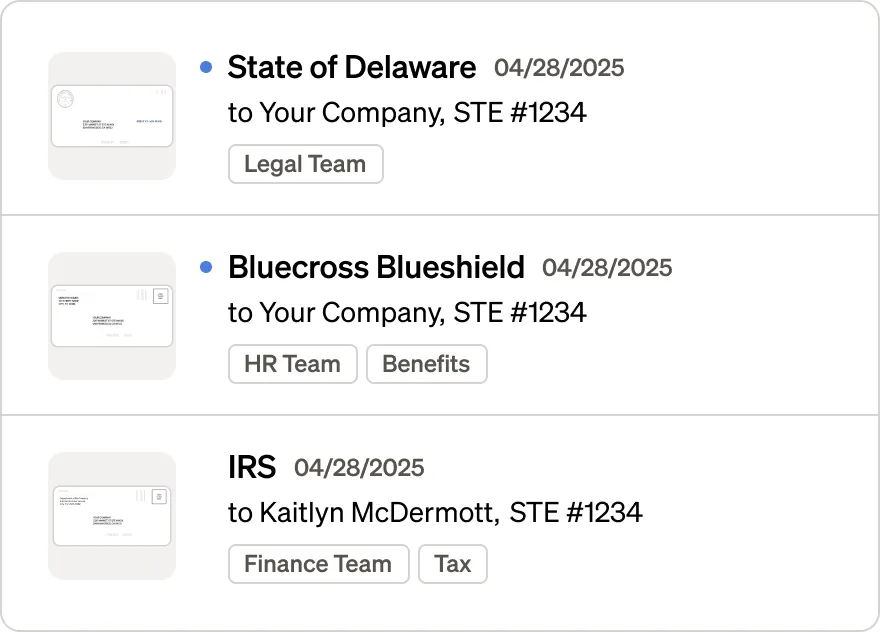Click the State of Delaware sender name
Image resolution: width=880 pixels, height=632 pixels.
351,67
